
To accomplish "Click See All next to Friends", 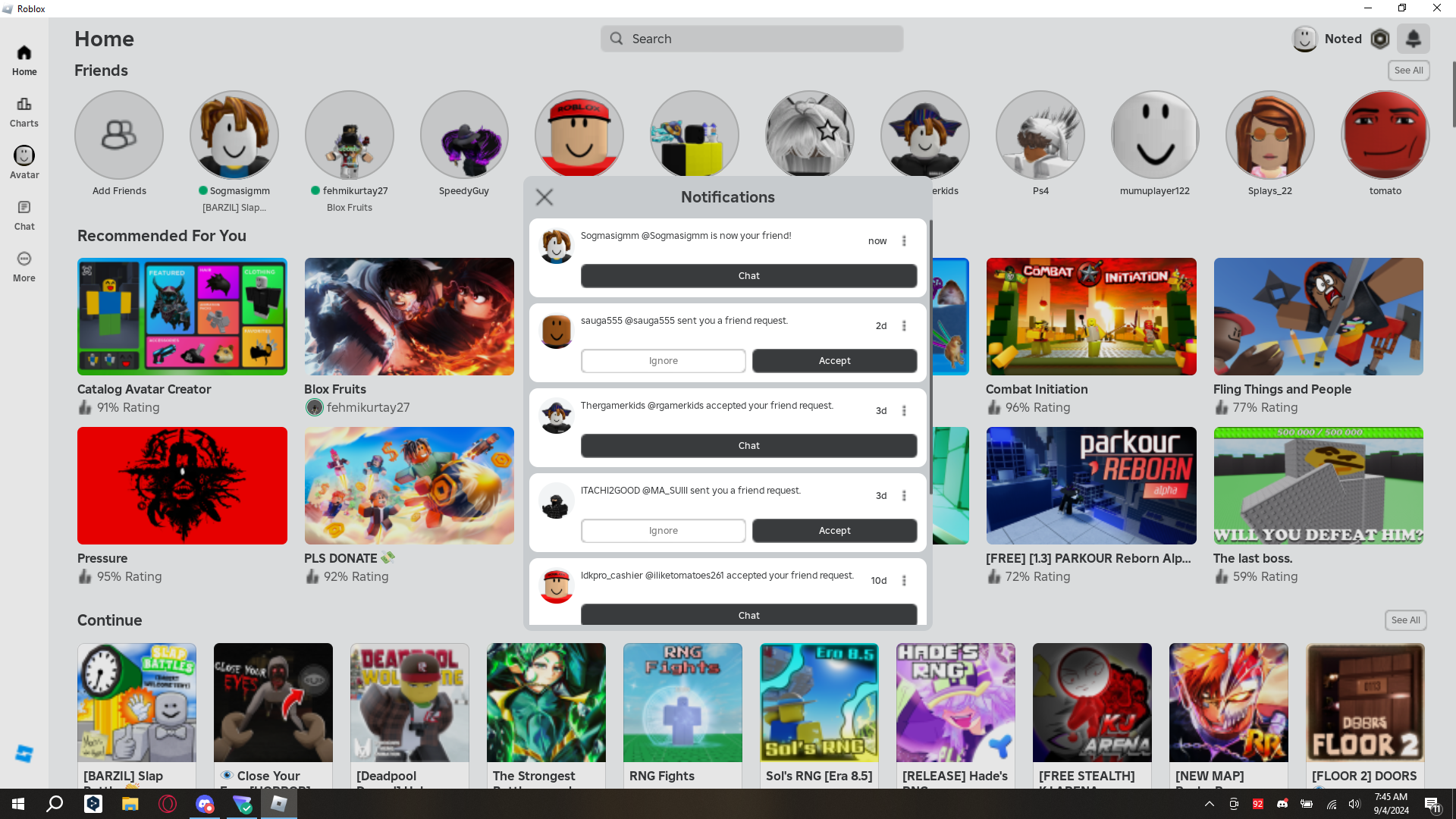I will pyautogui.click(x=1408, y=71).
